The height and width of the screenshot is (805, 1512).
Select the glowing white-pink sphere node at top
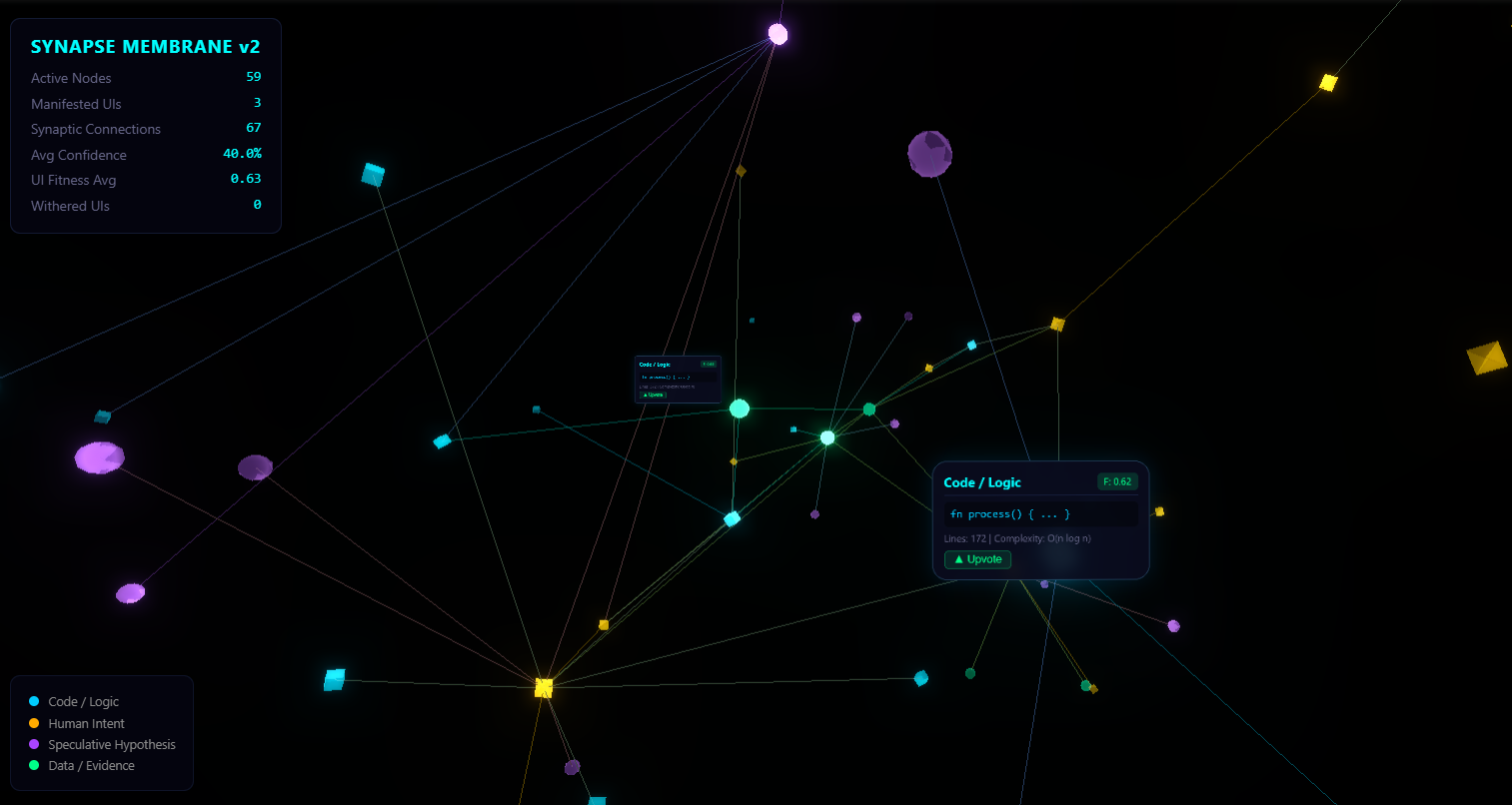tap(777, 34)
